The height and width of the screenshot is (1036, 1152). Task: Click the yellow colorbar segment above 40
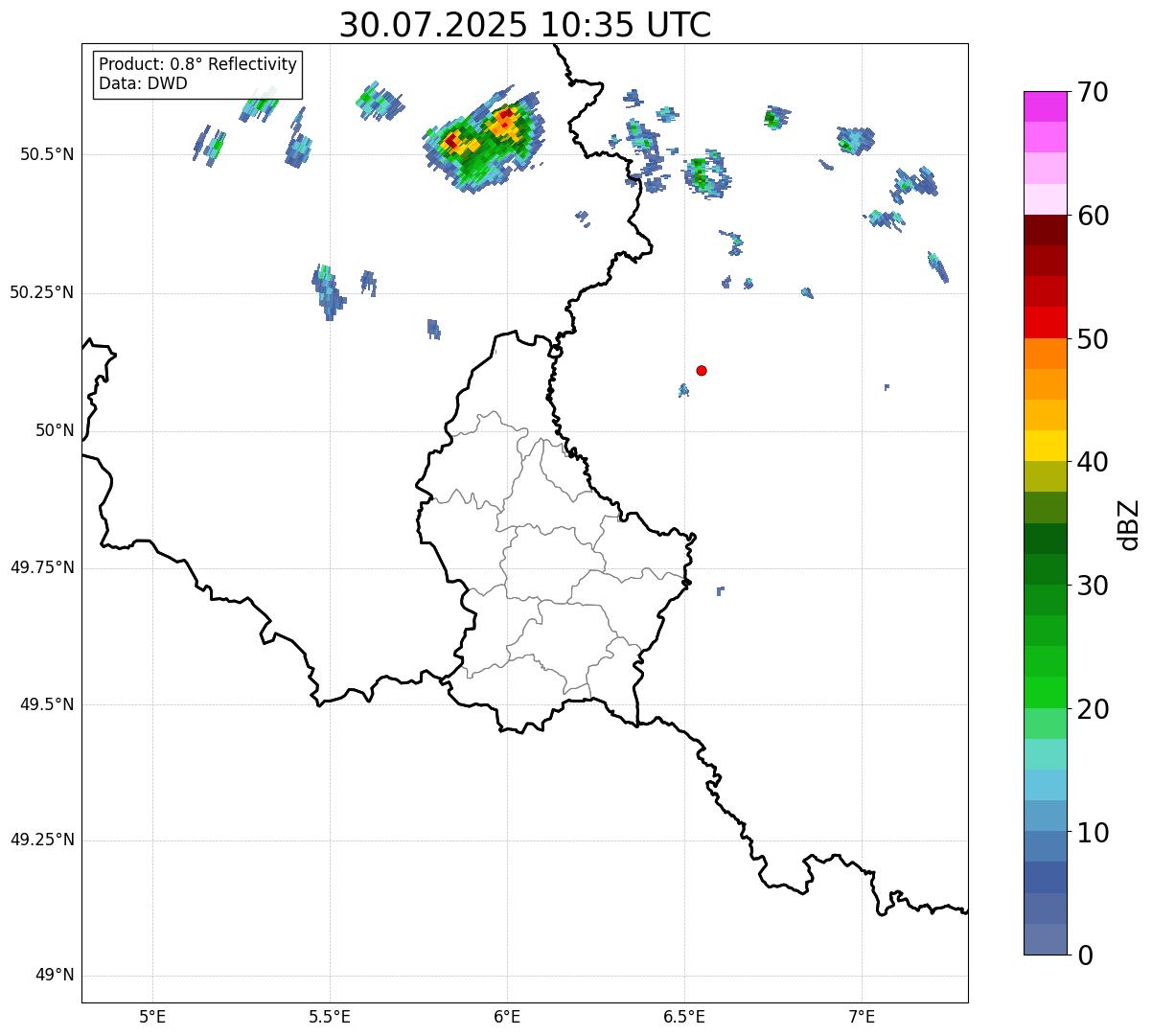pyautogui.click(x=1045, y=446)
